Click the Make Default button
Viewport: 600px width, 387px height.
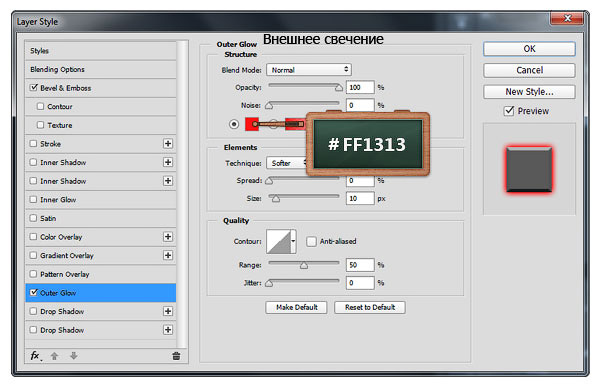[297, 307]
